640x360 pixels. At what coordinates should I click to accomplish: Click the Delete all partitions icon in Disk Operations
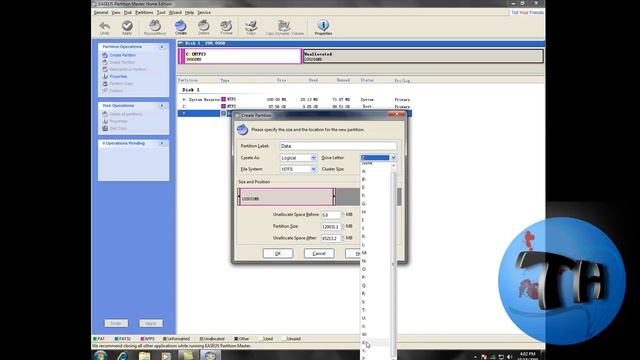click(x=105, y=114)
